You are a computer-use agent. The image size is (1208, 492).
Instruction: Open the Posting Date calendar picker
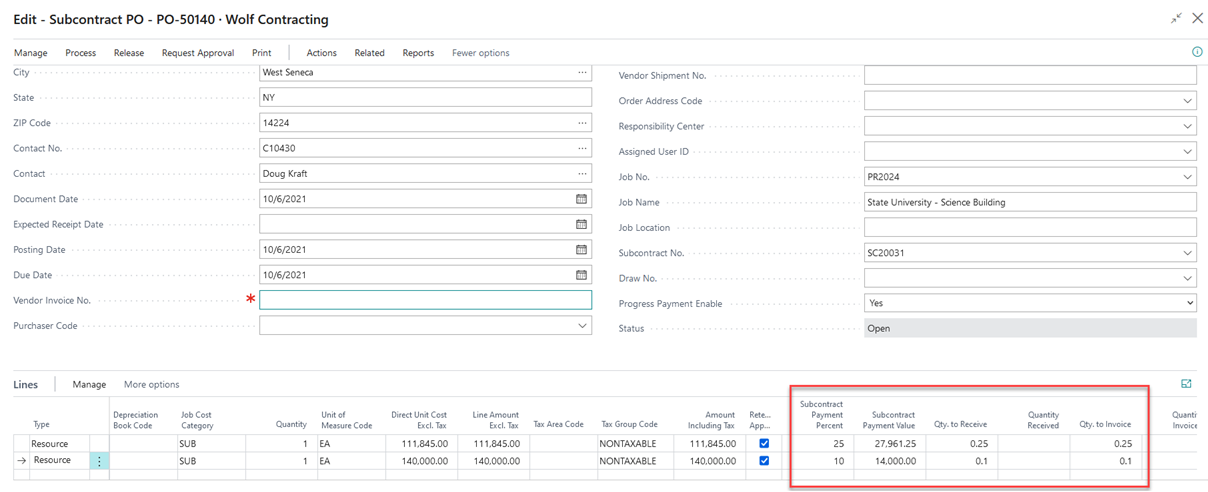point(582,250)
